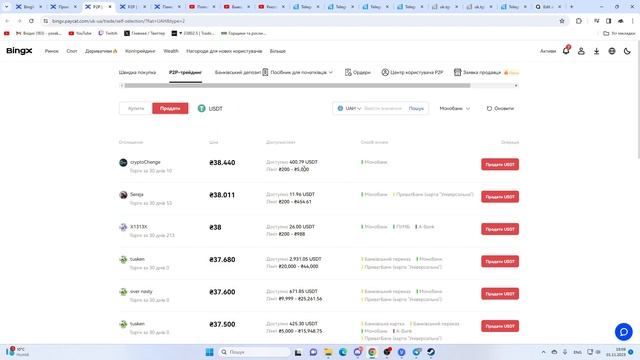
Task: Open Steam from the taskbar
Action: pos(431,352)
